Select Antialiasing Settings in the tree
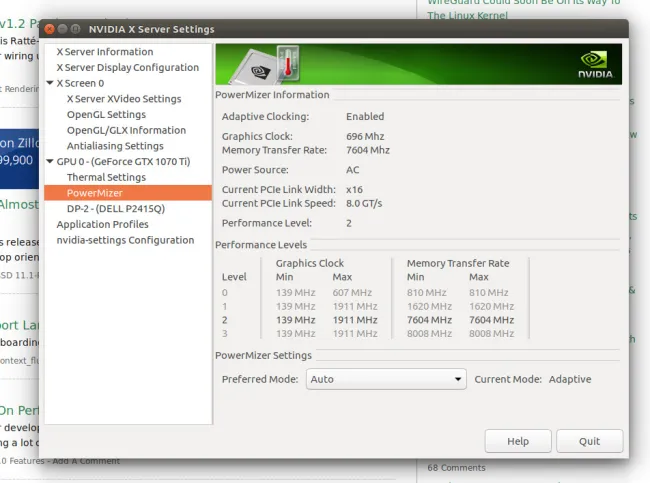The width and height of the screenshot is (650, 483). [x=115, y=146]
